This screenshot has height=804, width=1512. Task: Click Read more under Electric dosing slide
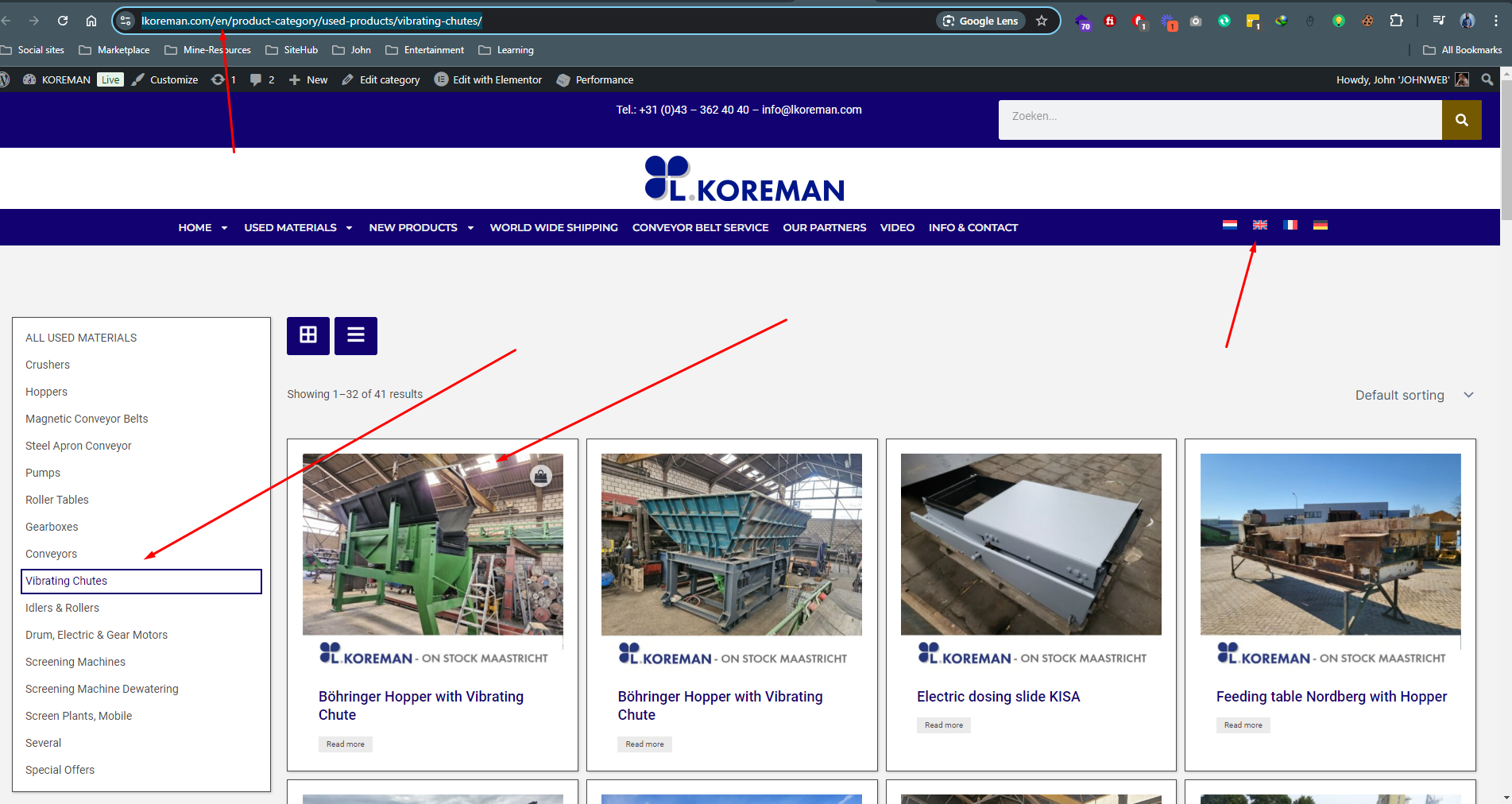pyautogui.click(x=944, y=725)
